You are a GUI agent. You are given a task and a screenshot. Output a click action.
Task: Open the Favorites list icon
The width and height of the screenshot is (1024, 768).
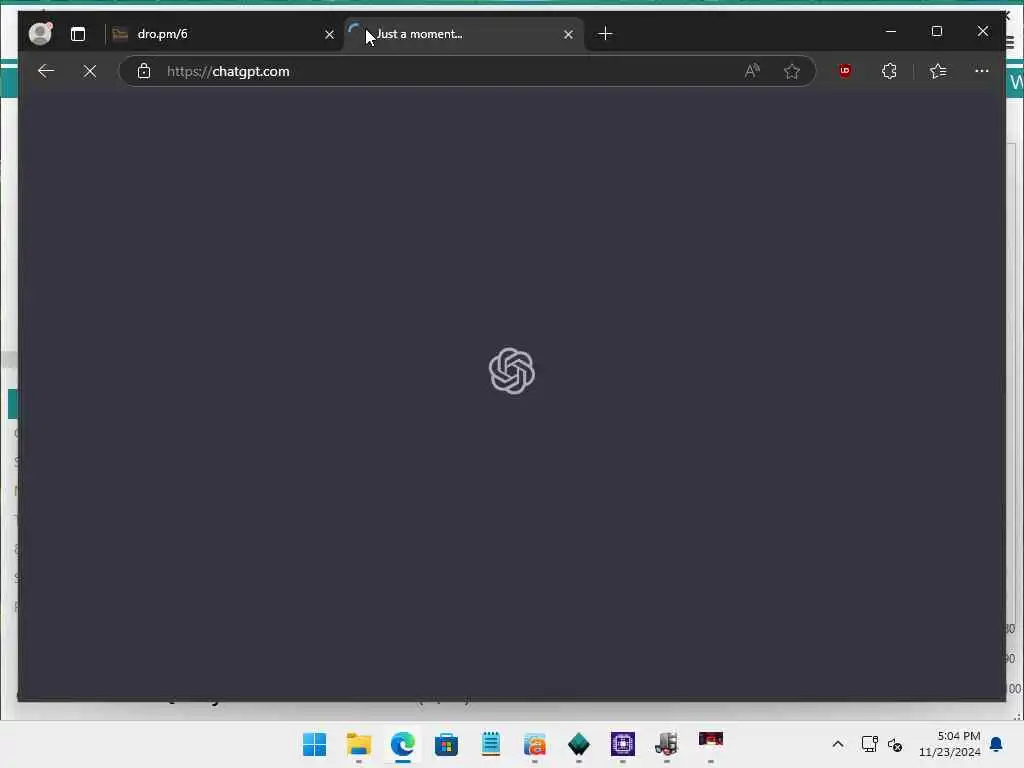coord(938,71)
